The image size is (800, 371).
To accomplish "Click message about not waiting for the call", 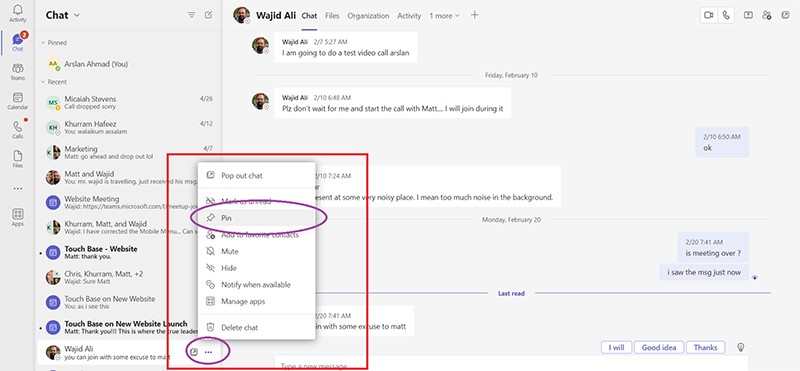I will (392, 103).
